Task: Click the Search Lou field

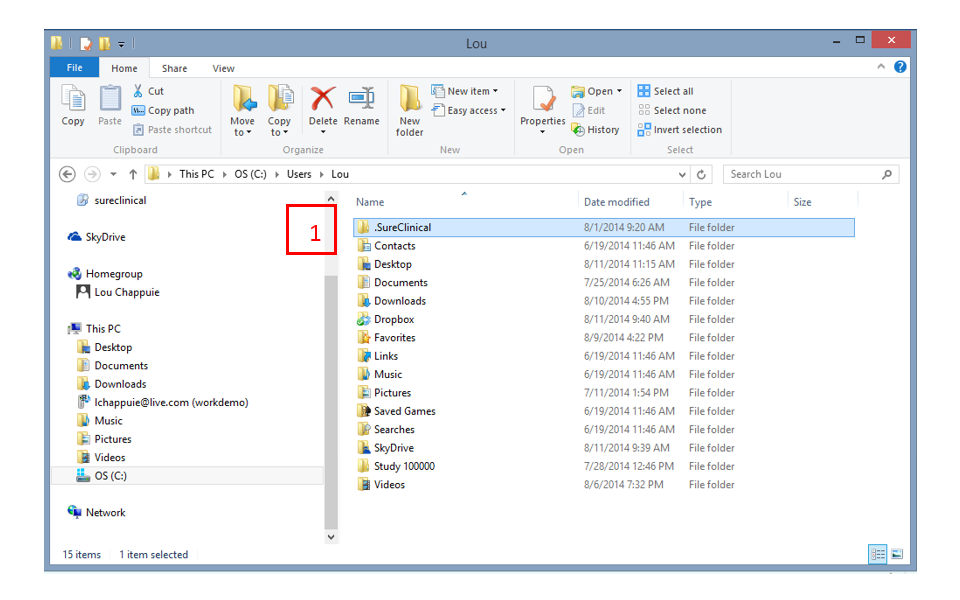Action: [x=811, y=174]
